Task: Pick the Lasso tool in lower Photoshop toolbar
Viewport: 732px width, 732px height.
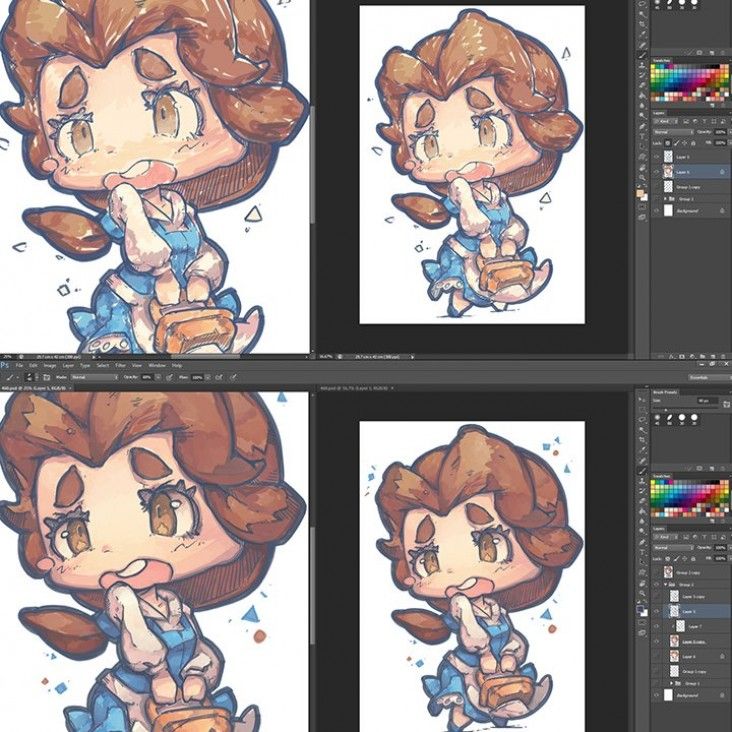Action: (642, 419)
